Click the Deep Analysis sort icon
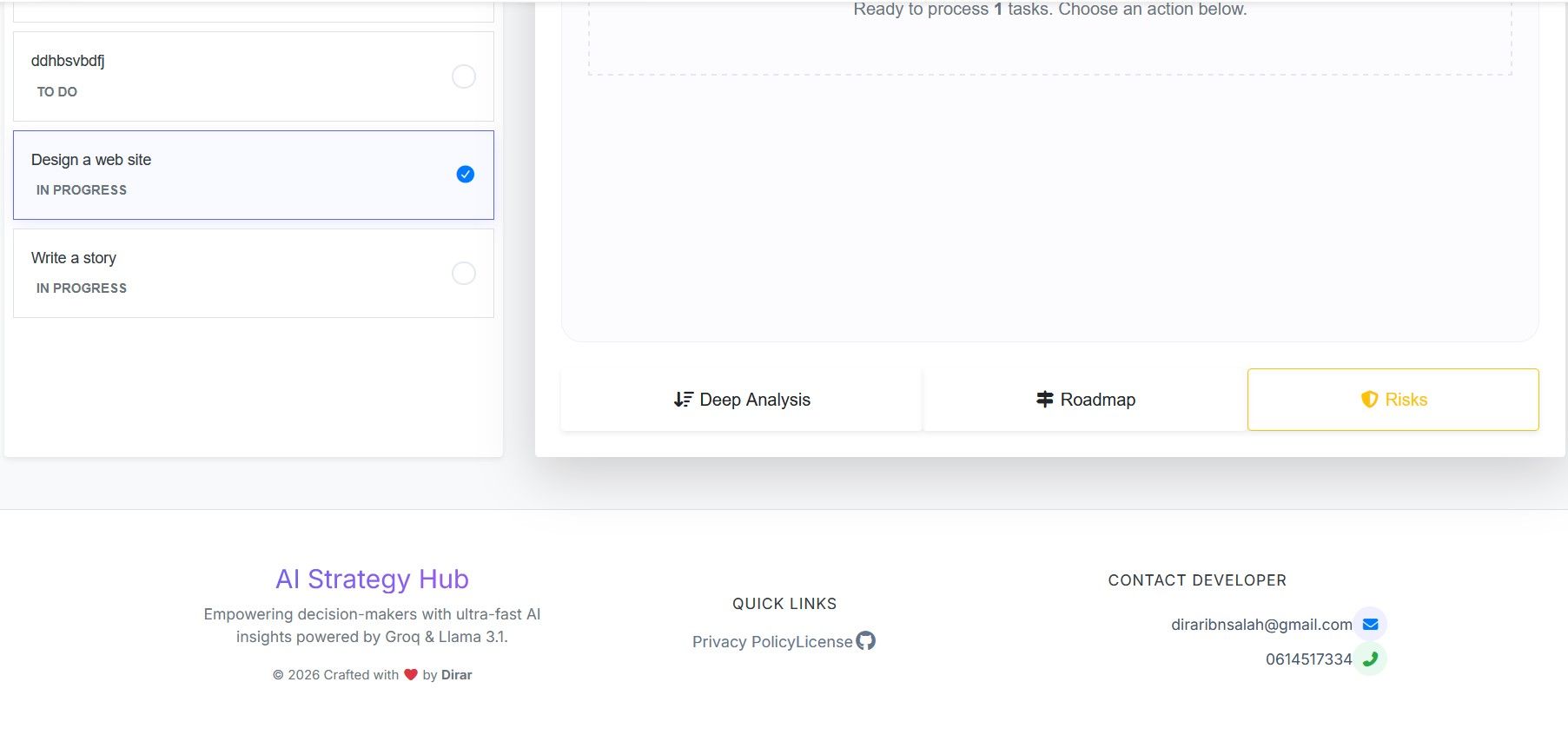This screenshot has width=1568, height=735. (x=683, y=400)
